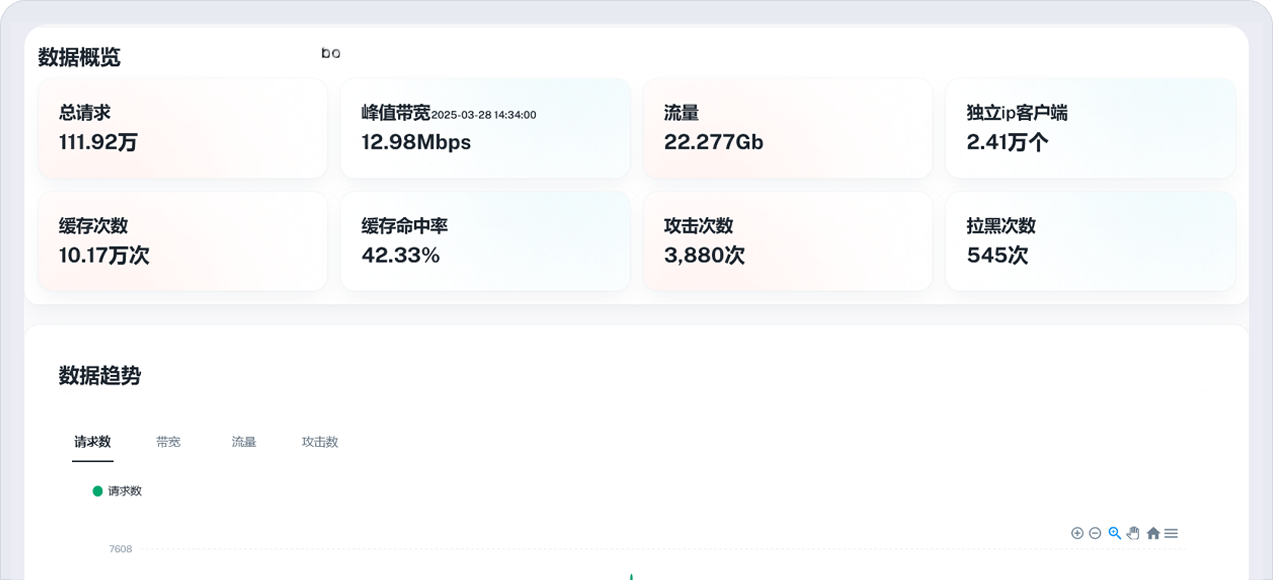The image size is (1273, 580).
Task: Click the 总请求 statistics card
Action: point(182,128)
